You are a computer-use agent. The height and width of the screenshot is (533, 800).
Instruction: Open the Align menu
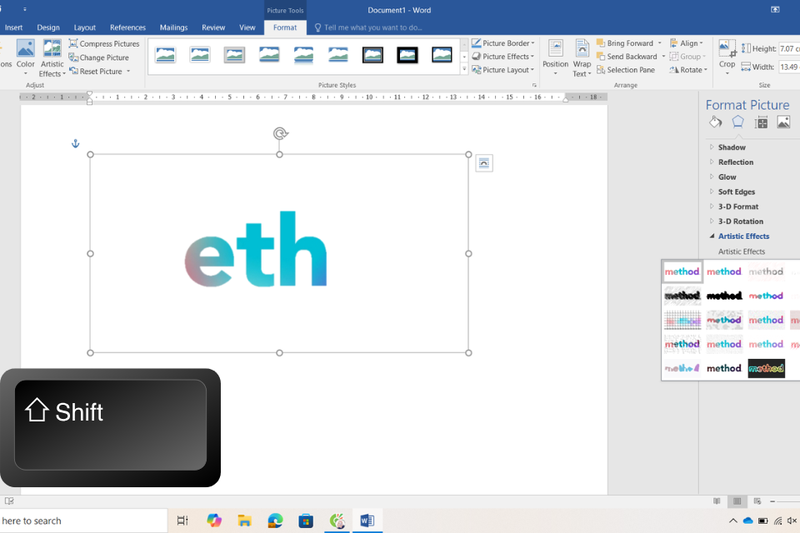coord(686,43)
